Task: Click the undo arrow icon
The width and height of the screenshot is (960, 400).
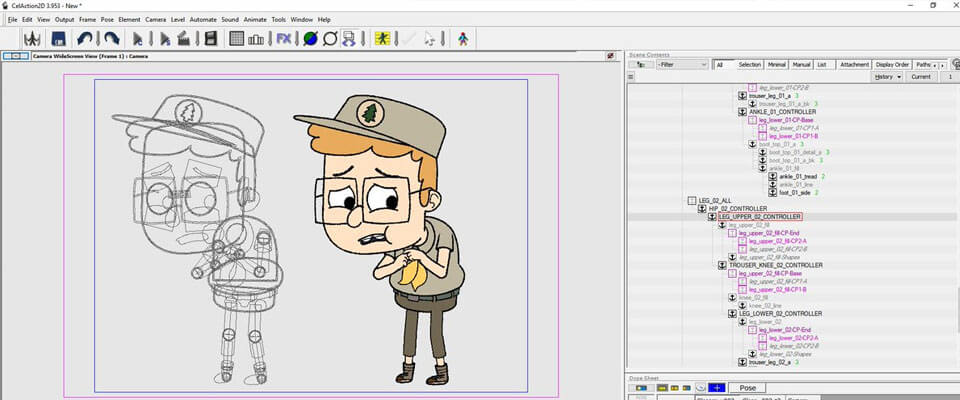Action: (x=84, y=39)
